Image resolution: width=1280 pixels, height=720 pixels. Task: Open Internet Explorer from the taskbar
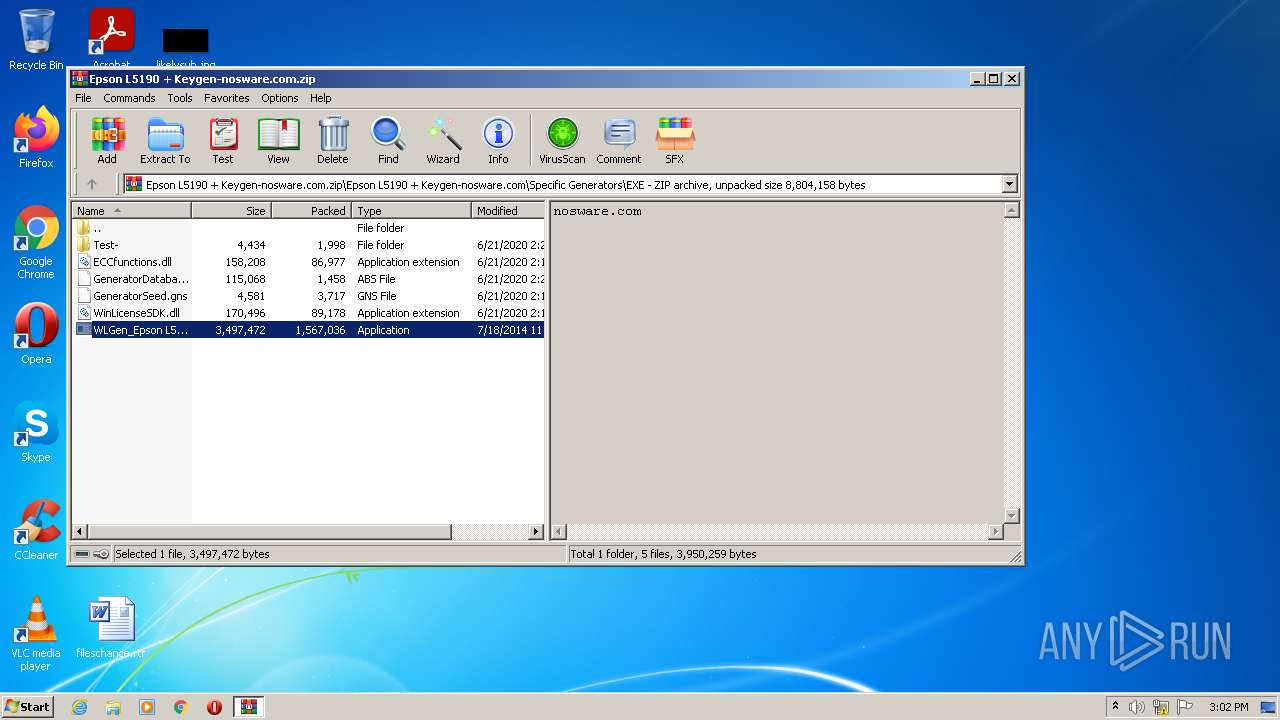(79, 707)
